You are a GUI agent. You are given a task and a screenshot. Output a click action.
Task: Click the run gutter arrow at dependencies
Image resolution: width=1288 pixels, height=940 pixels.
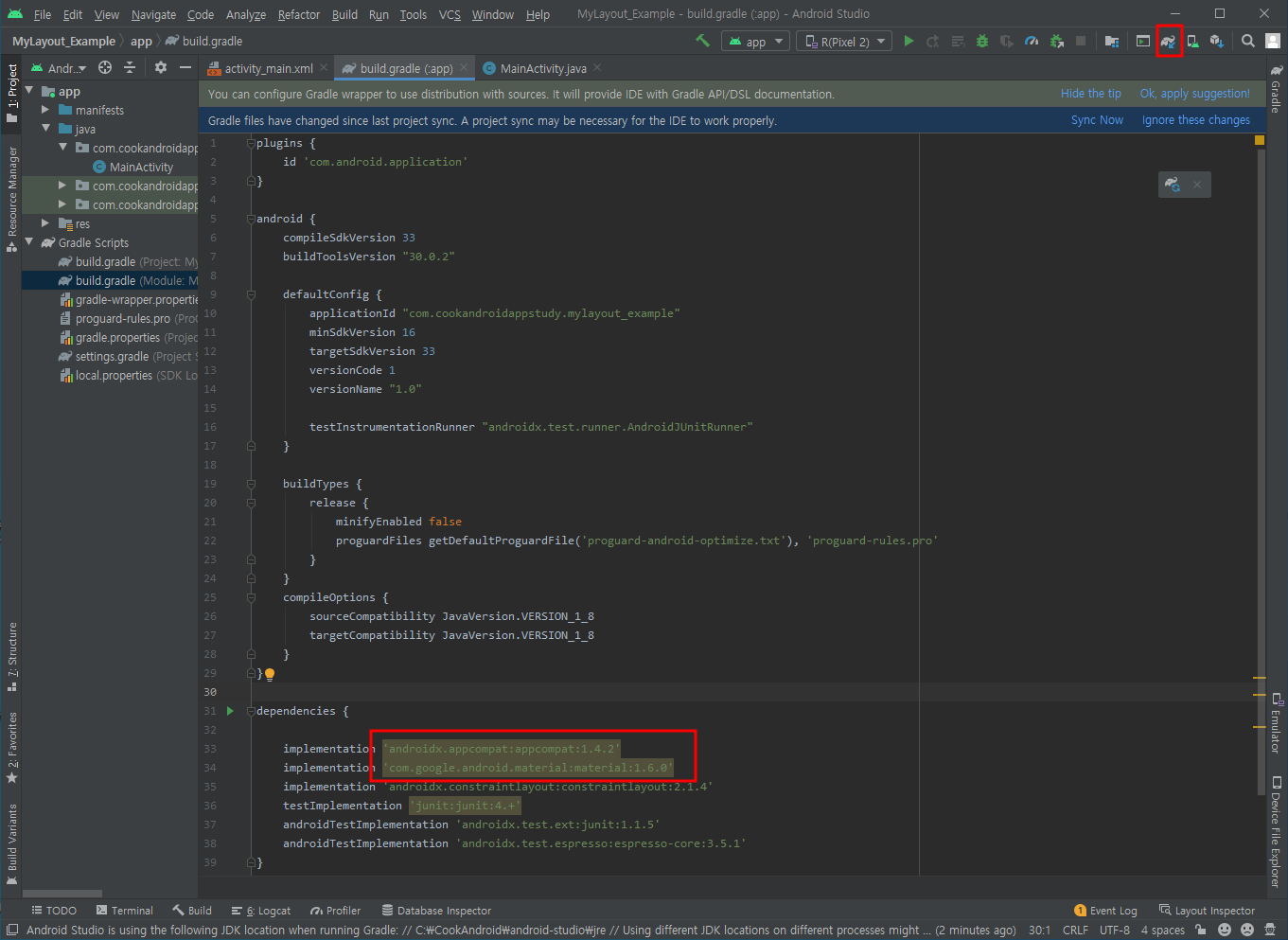pyautogui.click(x=230, y=711)
